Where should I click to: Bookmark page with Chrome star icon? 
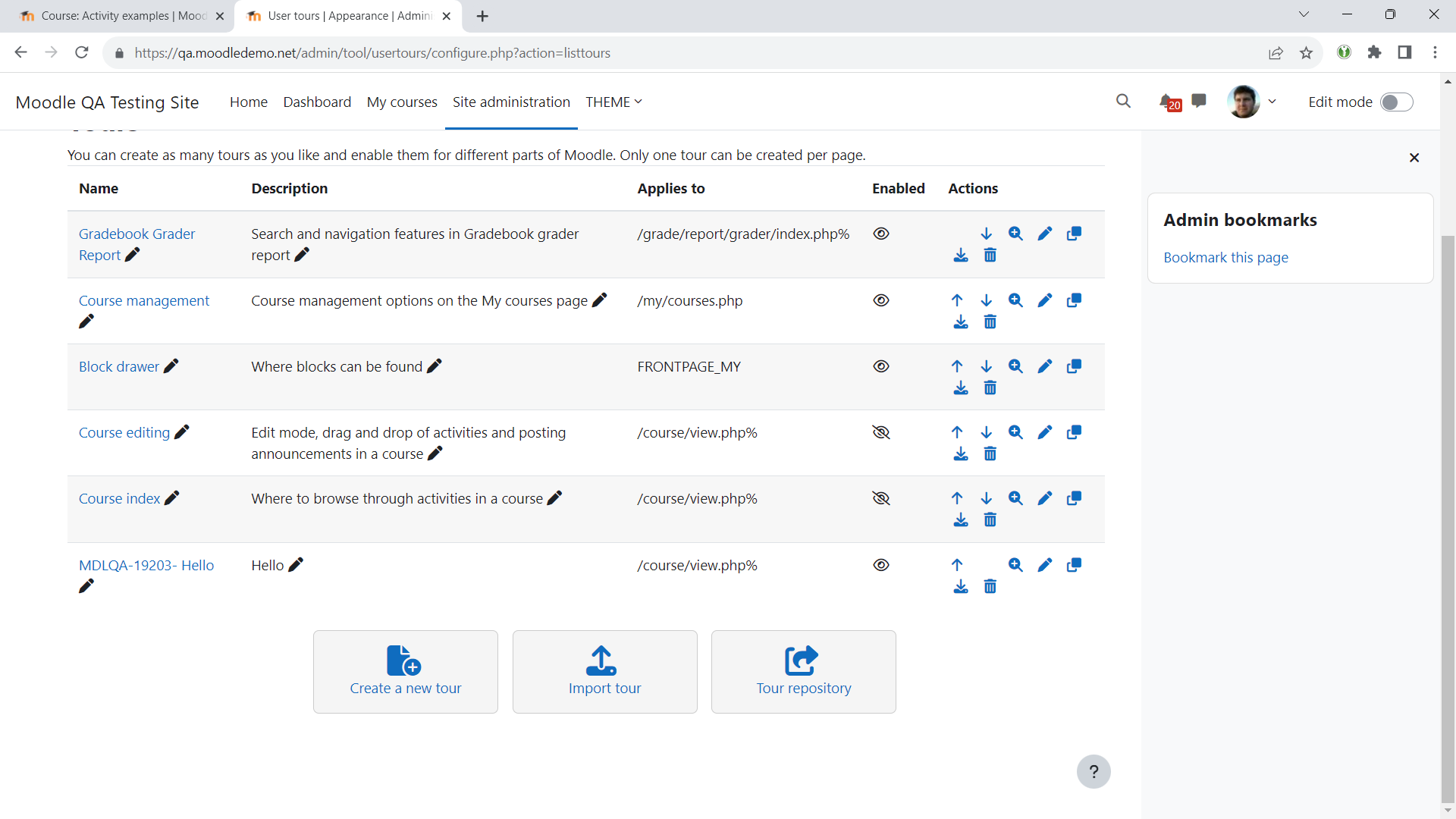pos(1306,53)
